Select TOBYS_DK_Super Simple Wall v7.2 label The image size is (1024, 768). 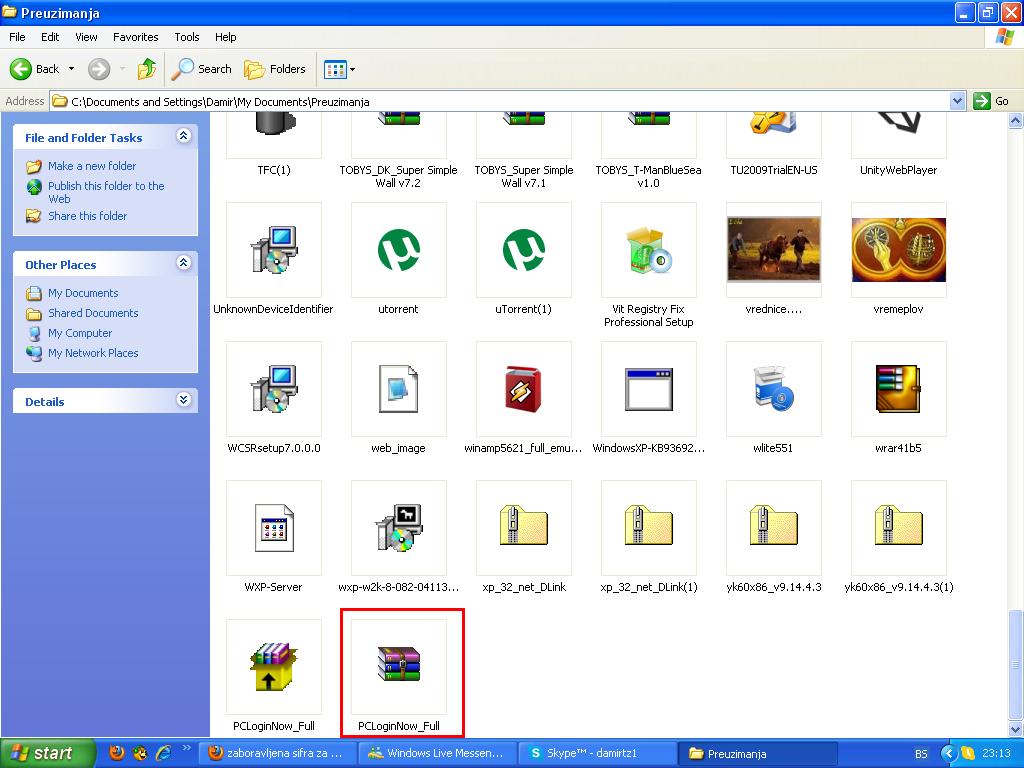click(398, 176)
